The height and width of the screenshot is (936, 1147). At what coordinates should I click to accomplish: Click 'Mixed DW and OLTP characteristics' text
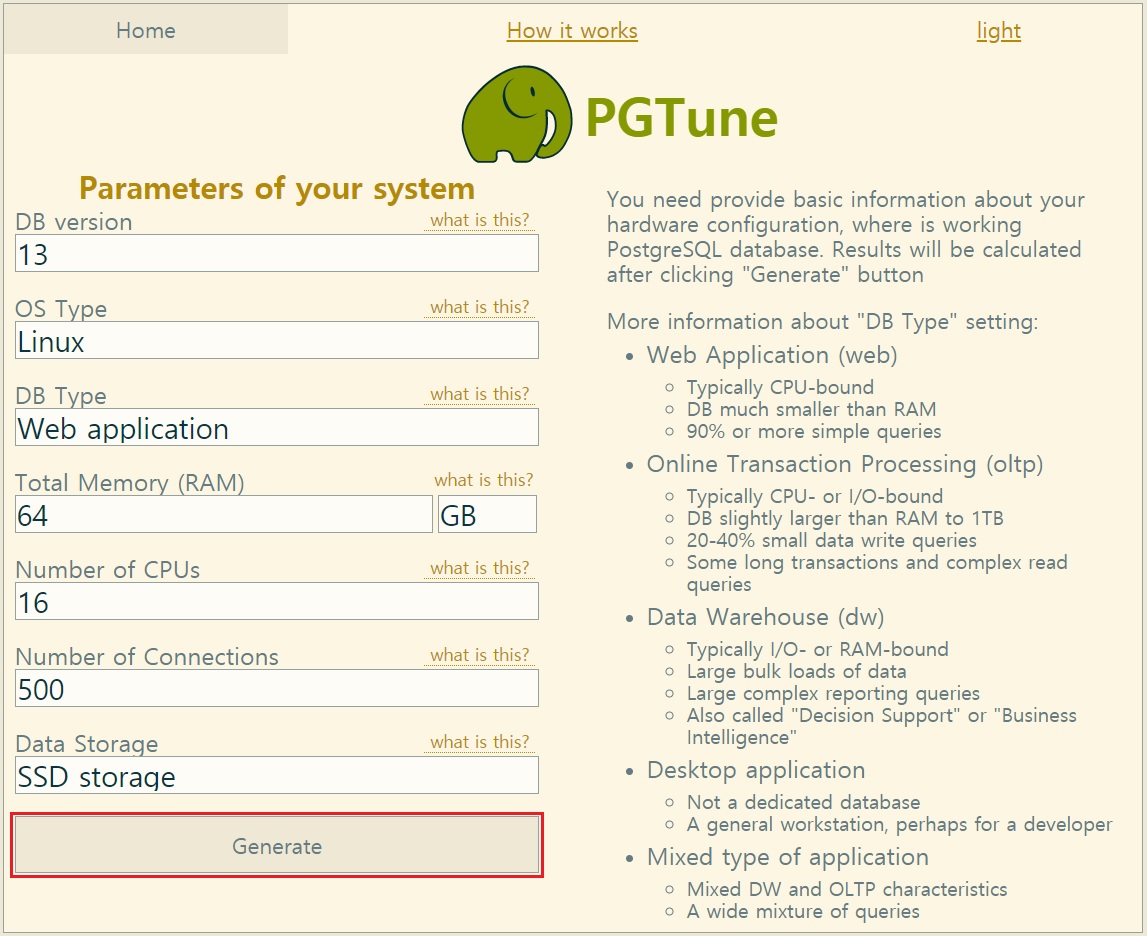coord(847,889)
